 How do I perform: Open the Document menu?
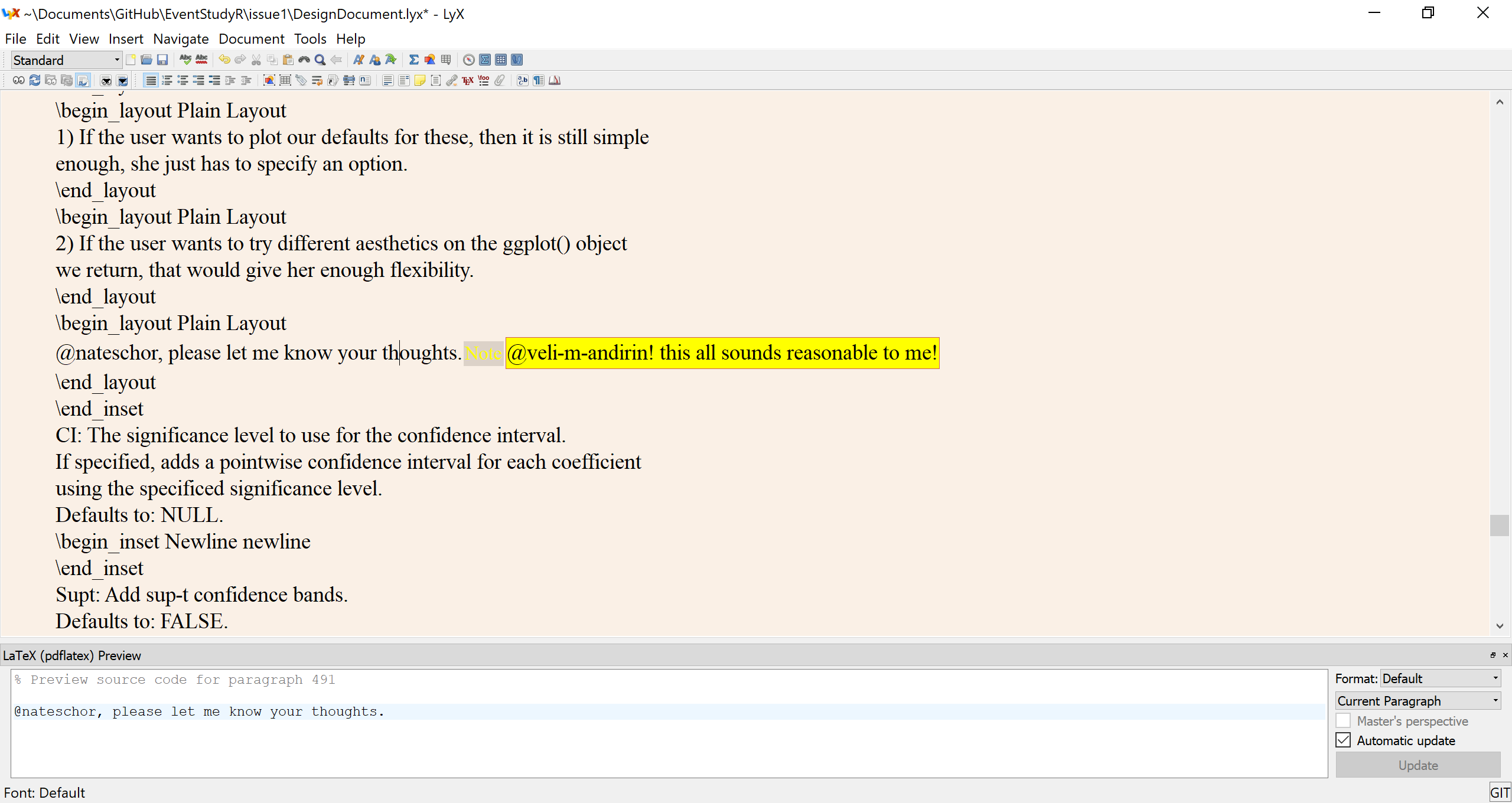point(251,38)
